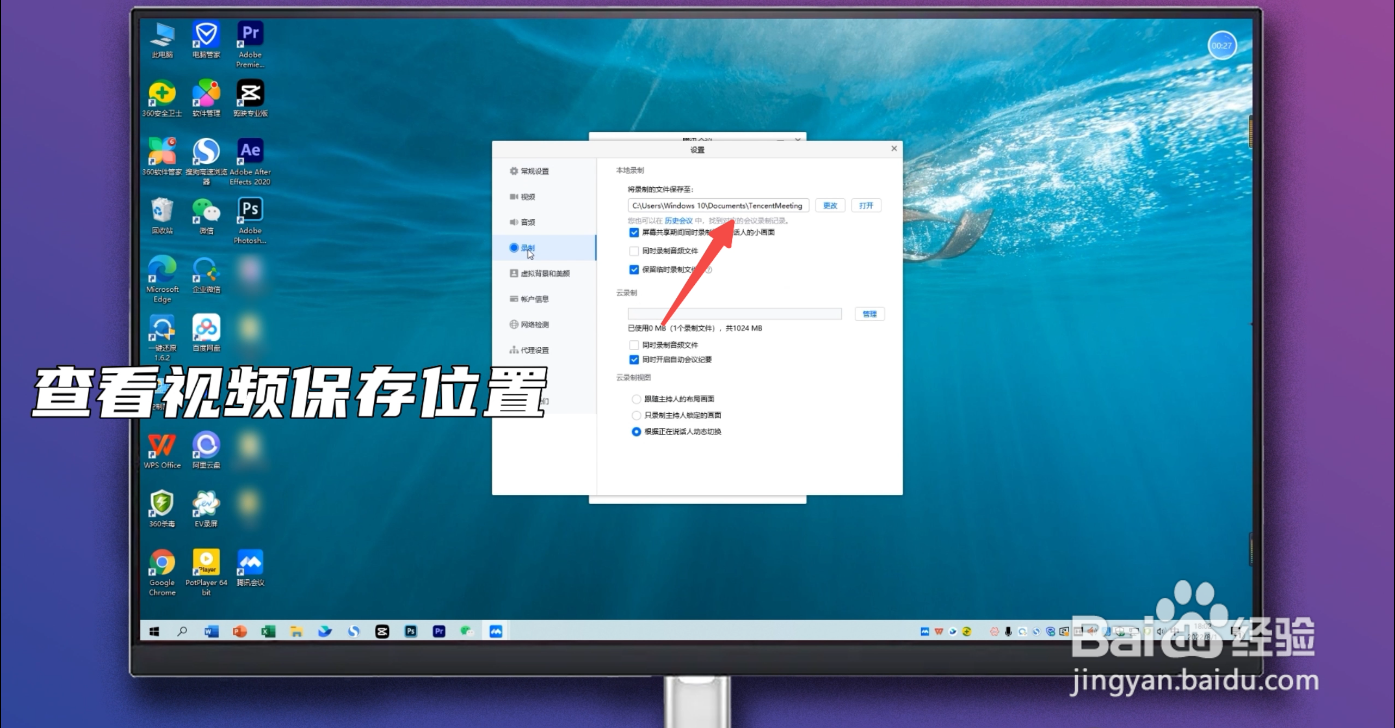Click the cloud storage usage bar

pyautogui.click(x=735, y=314)
